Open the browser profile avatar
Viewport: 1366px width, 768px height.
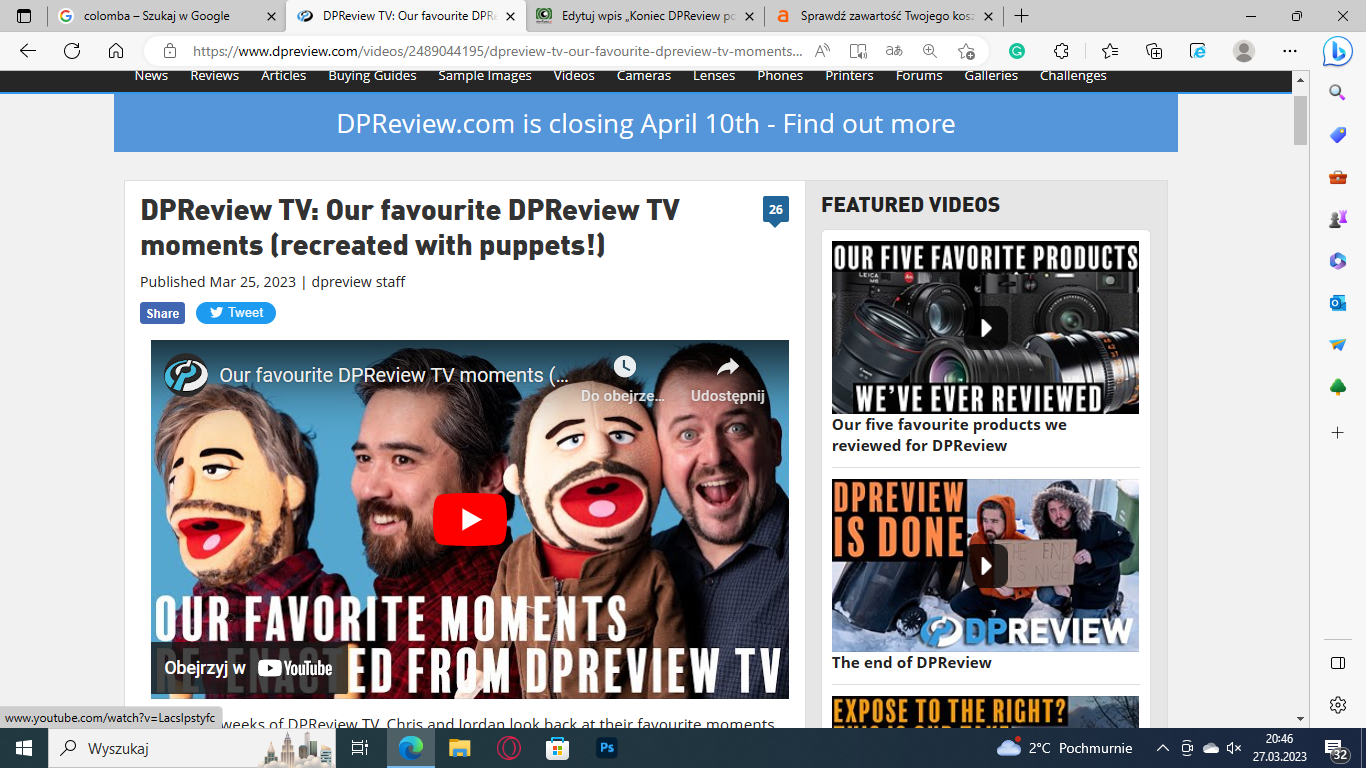(x=1244, y=51)
